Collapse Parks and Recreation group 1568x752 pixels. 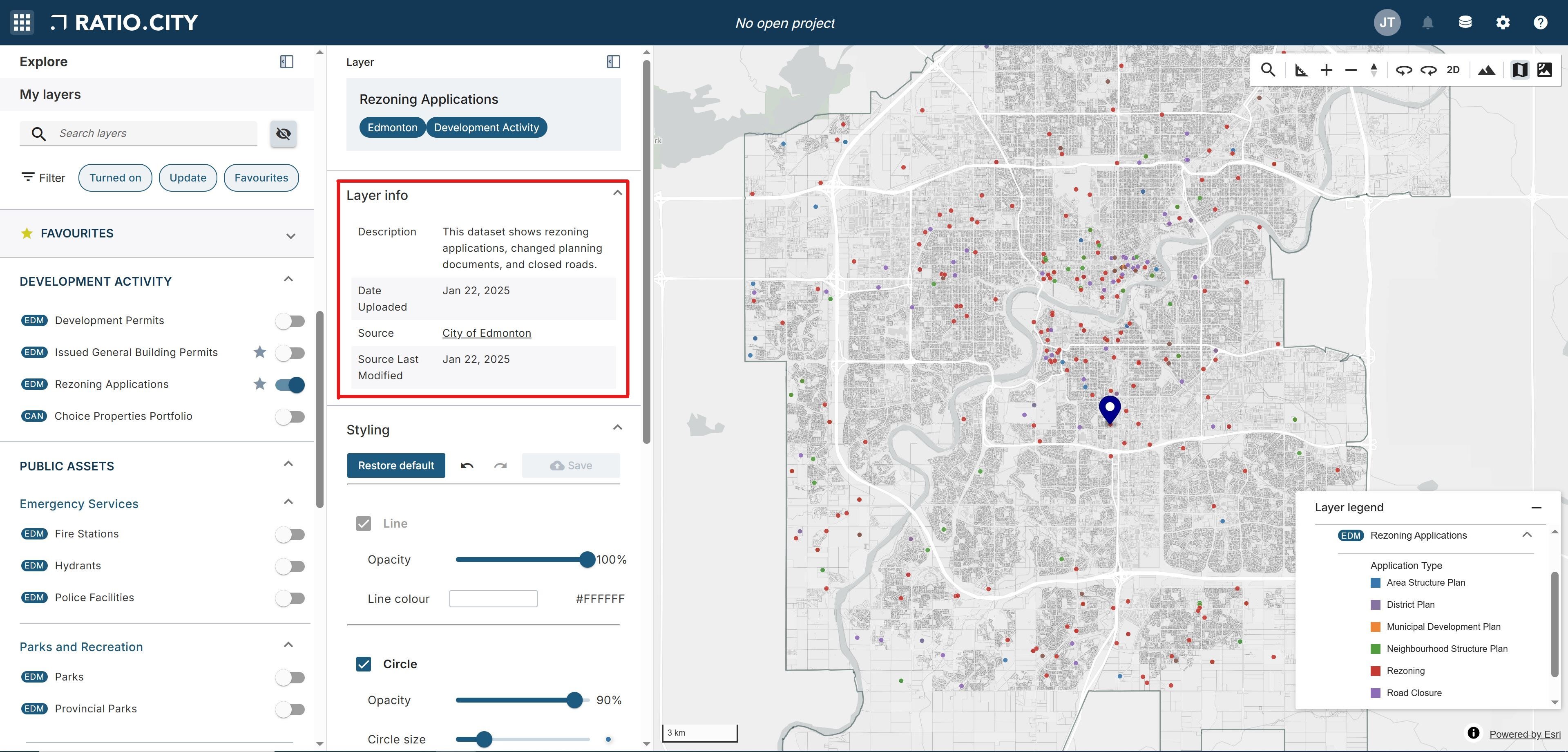point(288,644)
